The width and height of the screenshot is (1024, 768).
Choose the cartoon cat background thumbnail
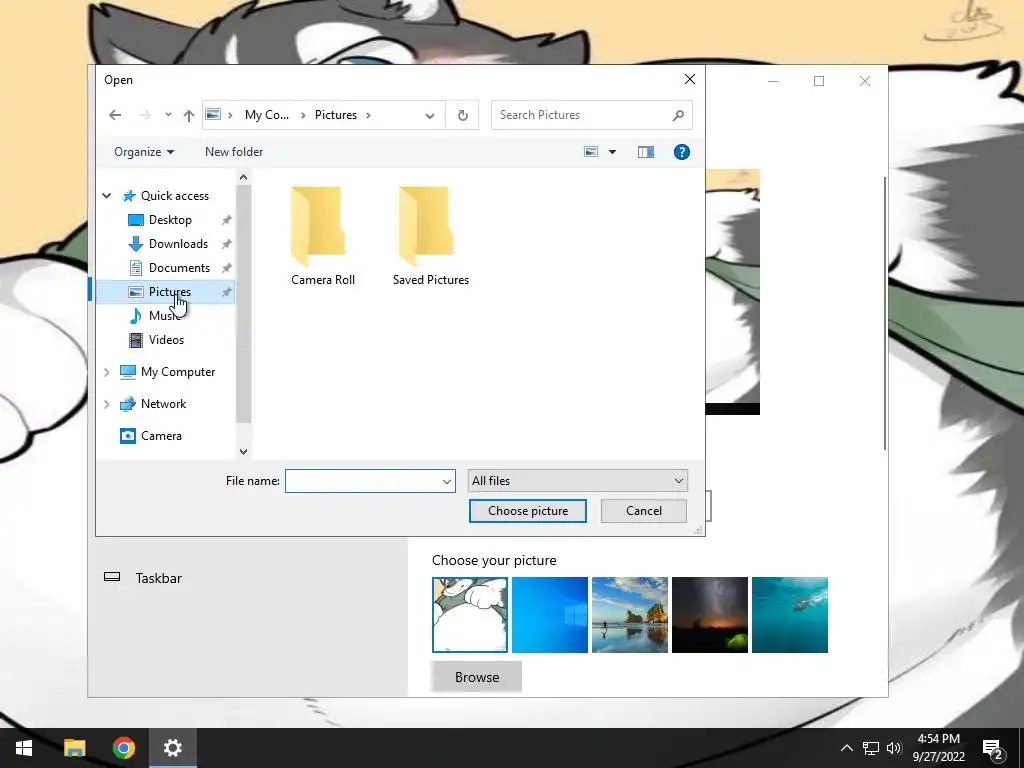(x=470, y=615)
